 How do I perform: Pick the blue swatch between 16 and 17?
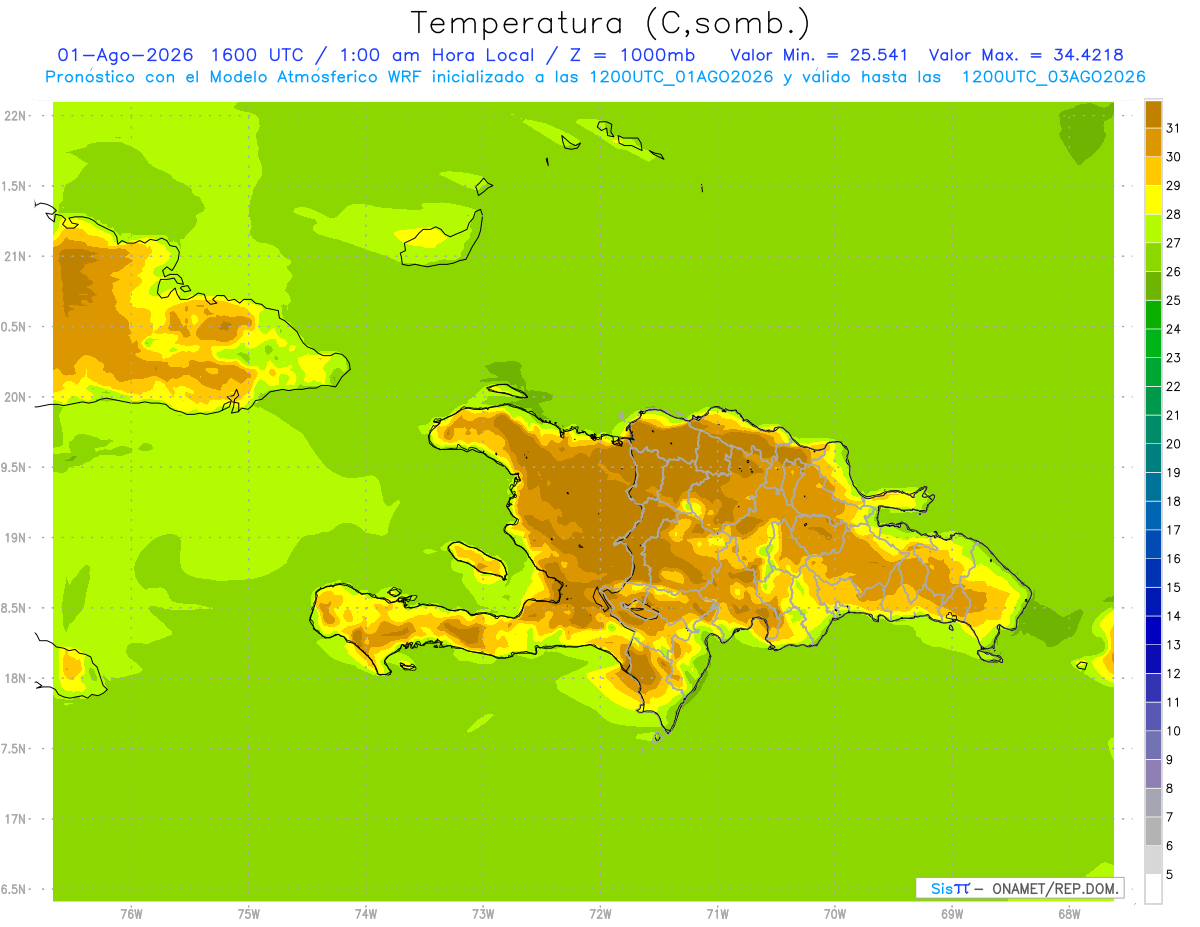pyautogui.click(x=1153, y=544)
